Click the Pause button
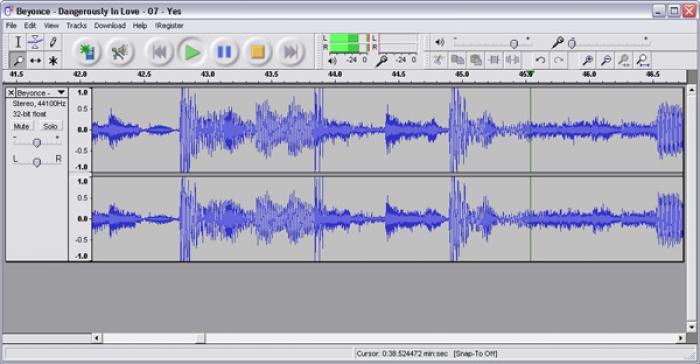The height and width of the screenshot is (364, 700). coord(225,52)
